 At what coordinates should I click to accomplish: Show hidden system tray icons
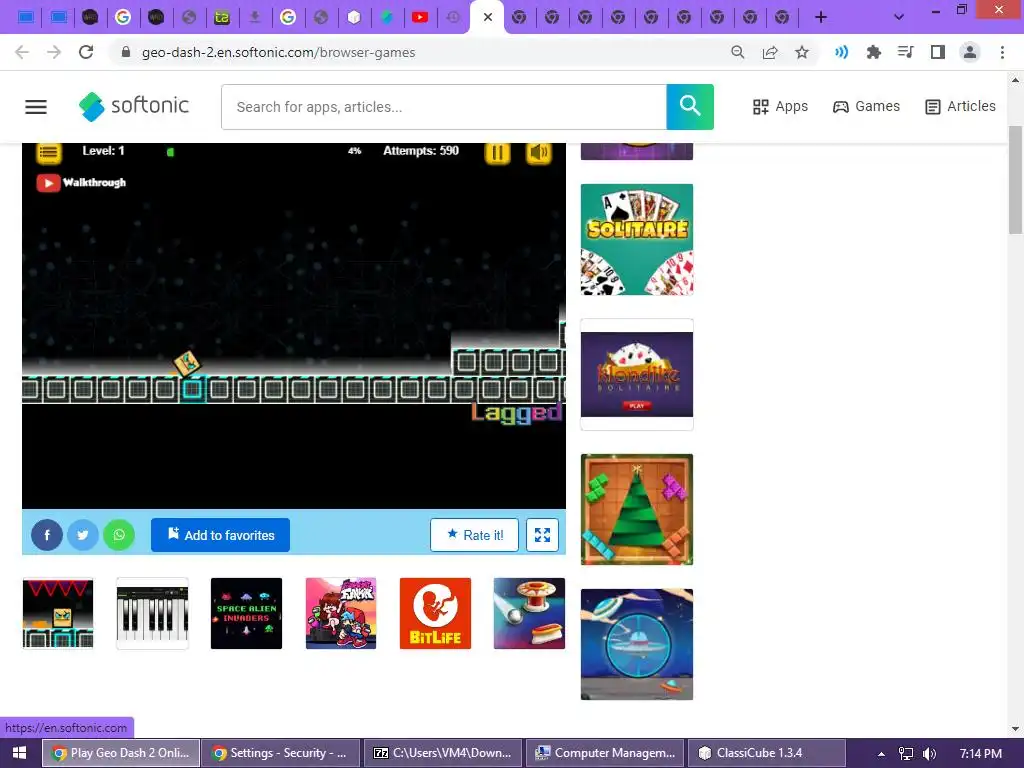point(881,754)
